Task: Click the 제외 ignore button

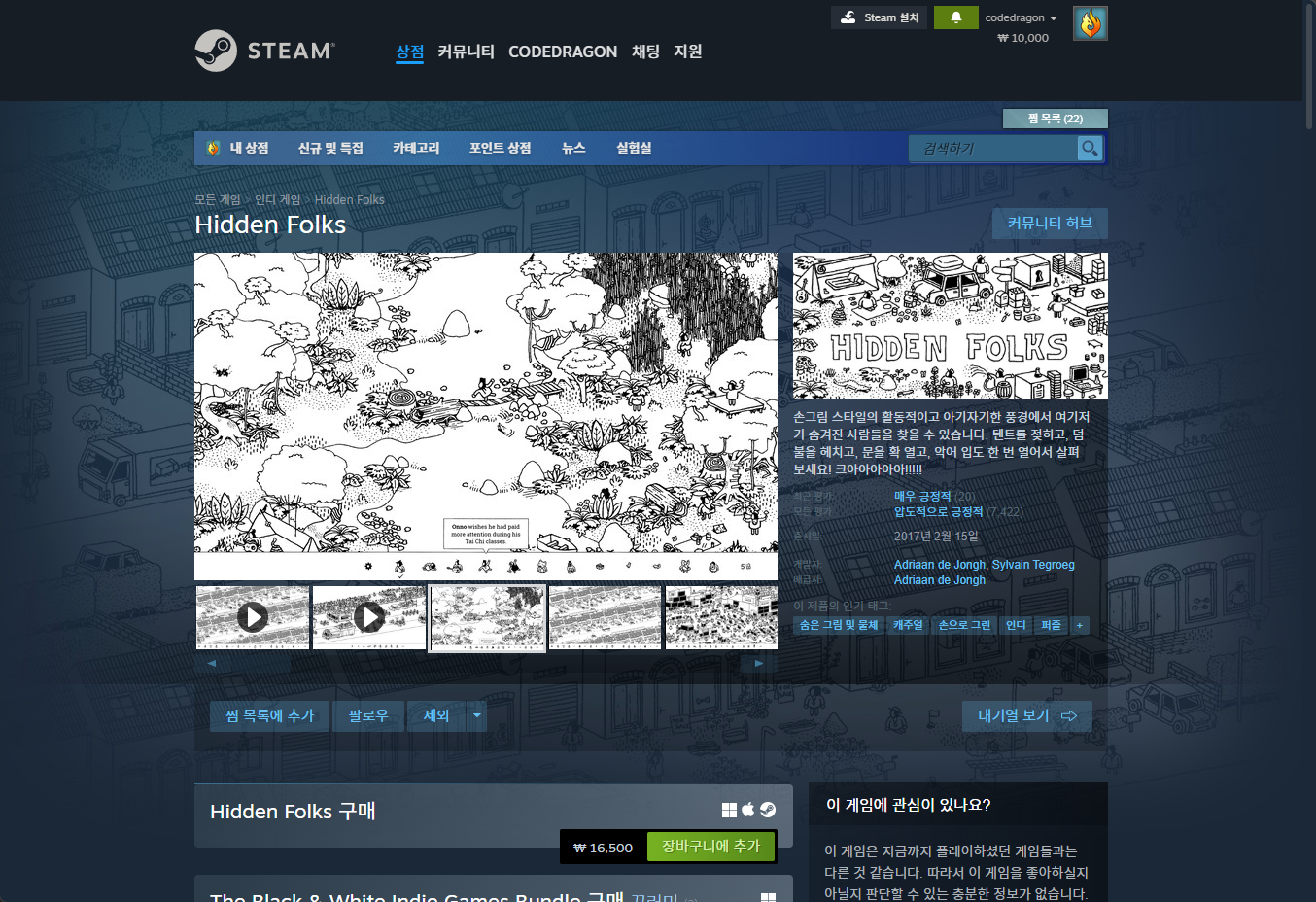Action: point(436,715)
